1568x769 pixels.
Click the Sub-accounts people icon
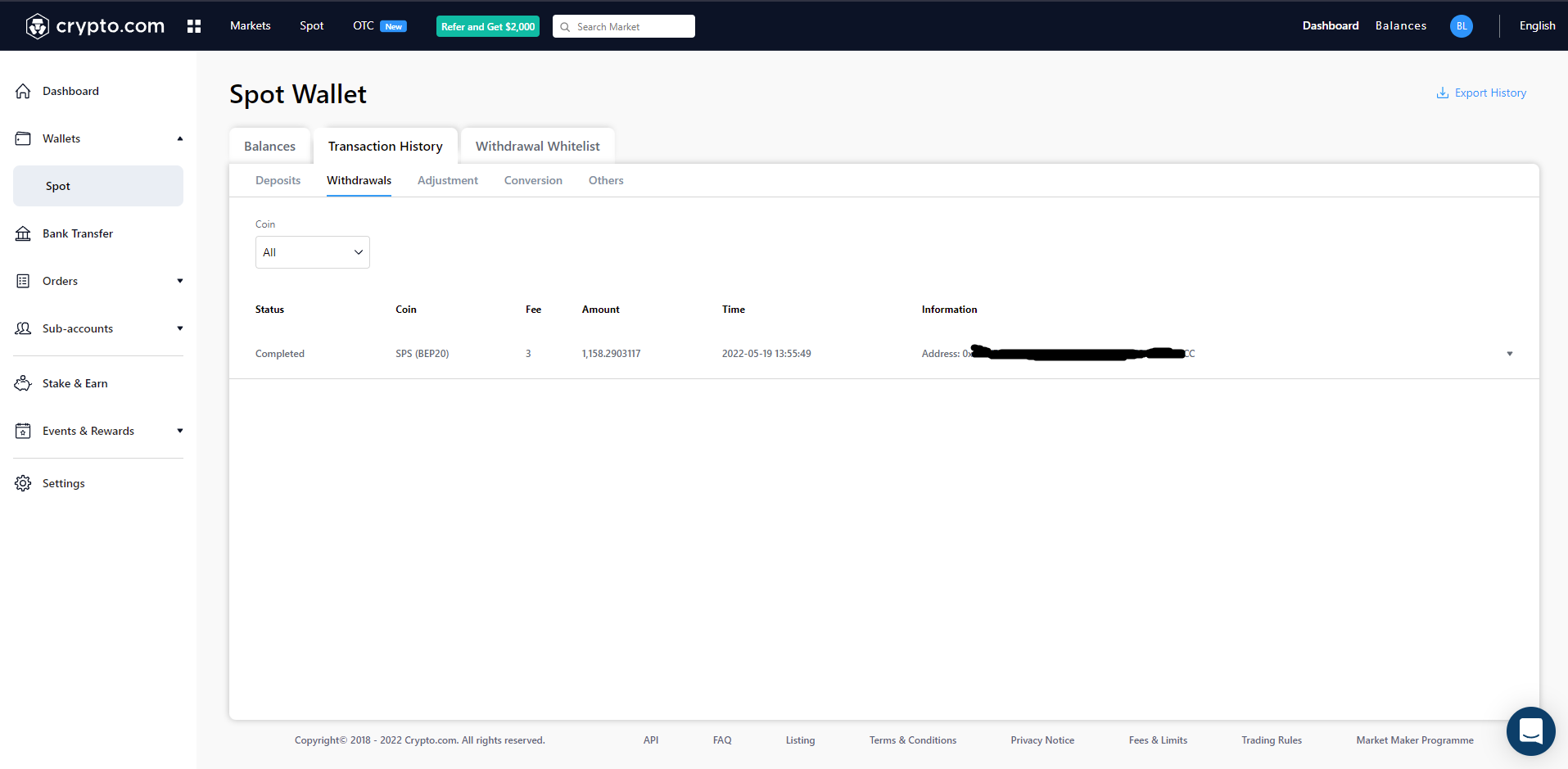tap(23, 328)
